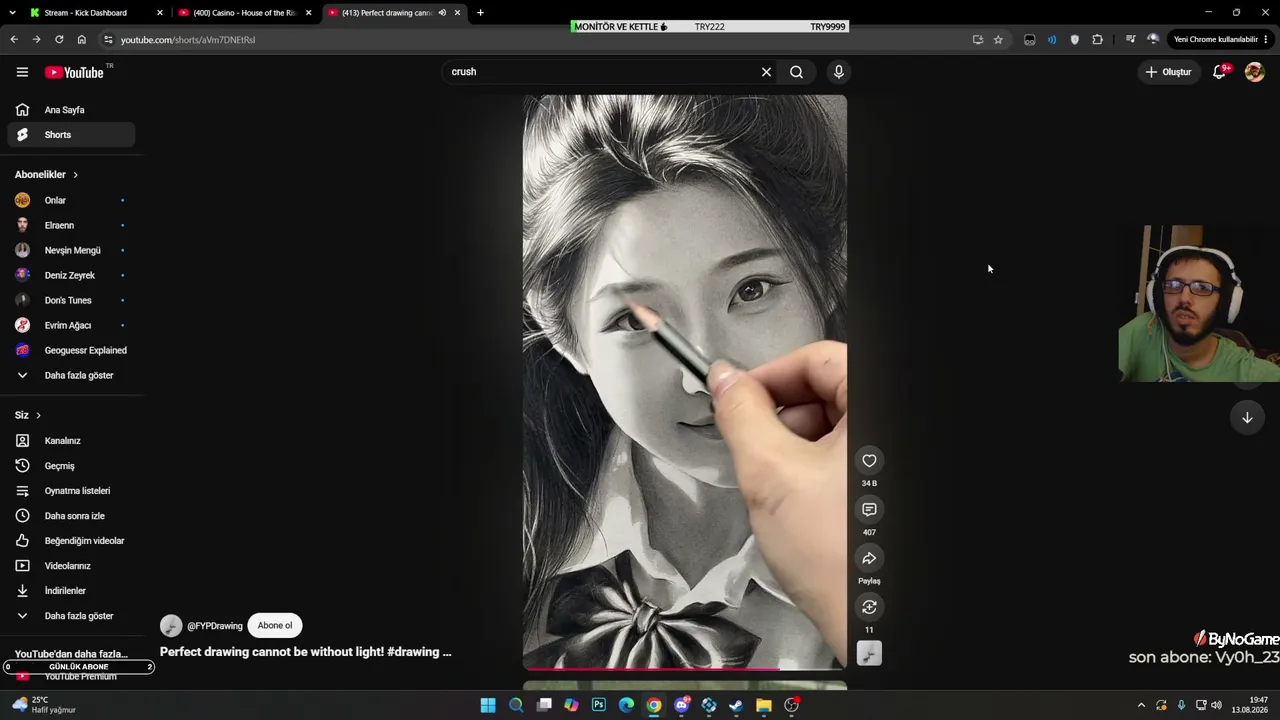Image resolution: width=1280 pixels, height=720 pixels.
Task: Open Beğendiğim videolar list
Action: pyautogui.click(x=71, y=541)
